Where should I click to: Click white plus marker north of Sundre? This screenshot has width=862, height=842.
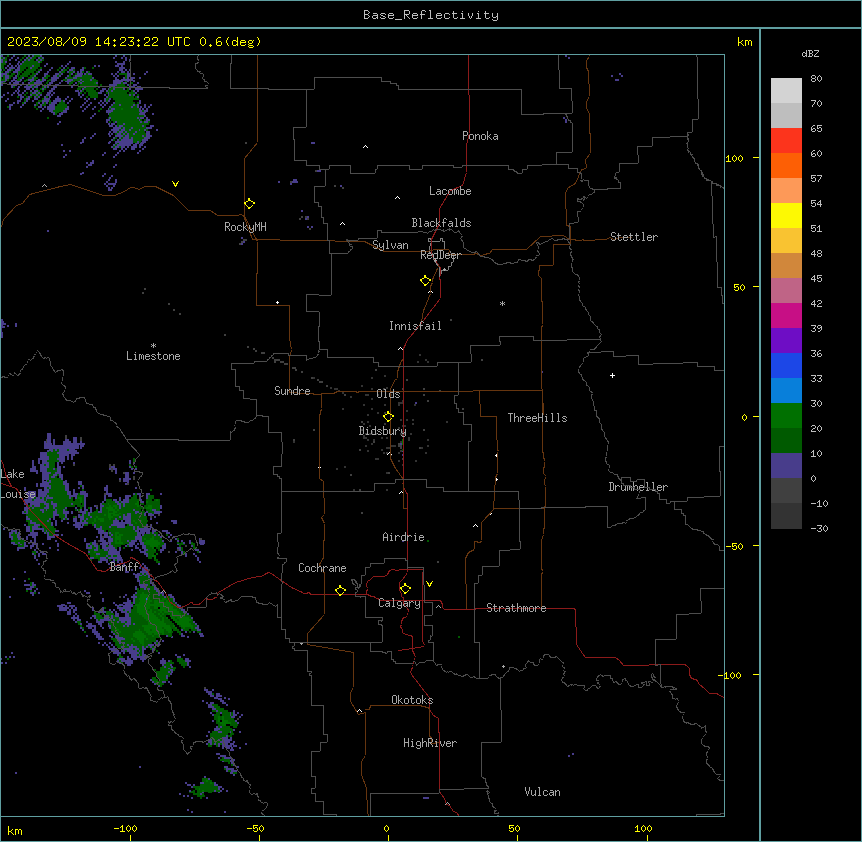[278, 302]
